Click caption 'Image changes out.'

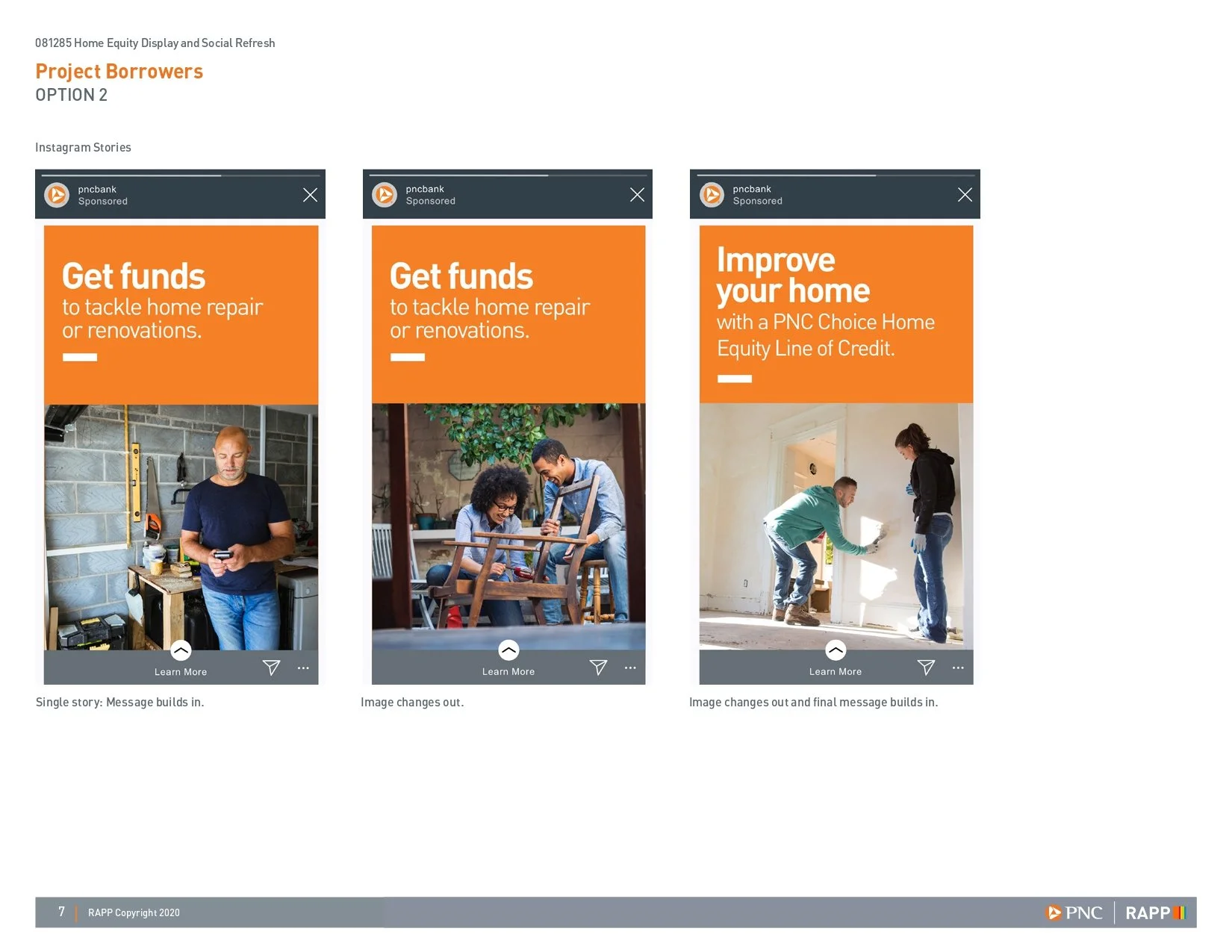[x=412, y=703]
